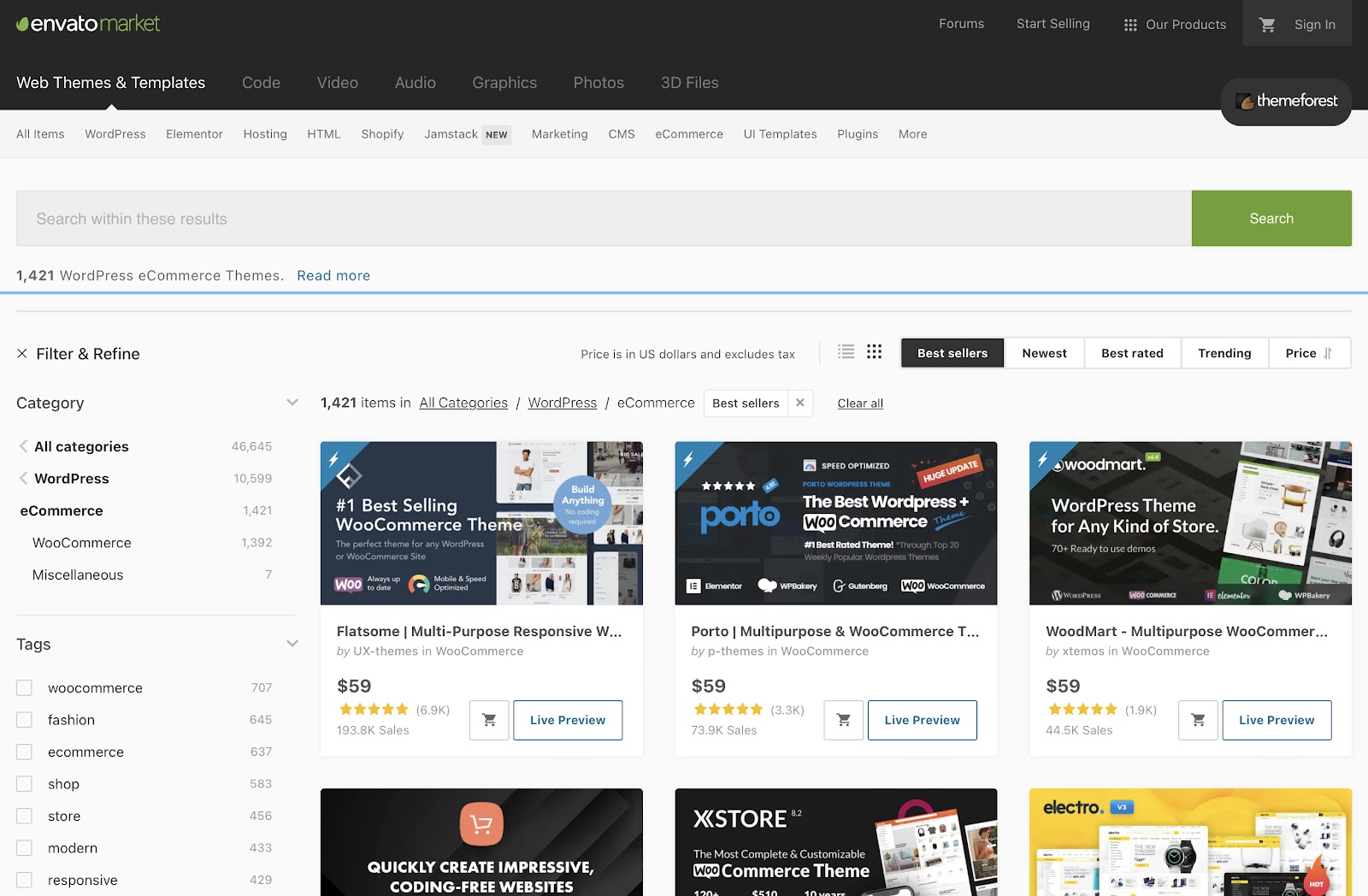The width and height of the screenshot is (1368, 896).
Task: Switch to the Video tab
Action: [338, 83]
